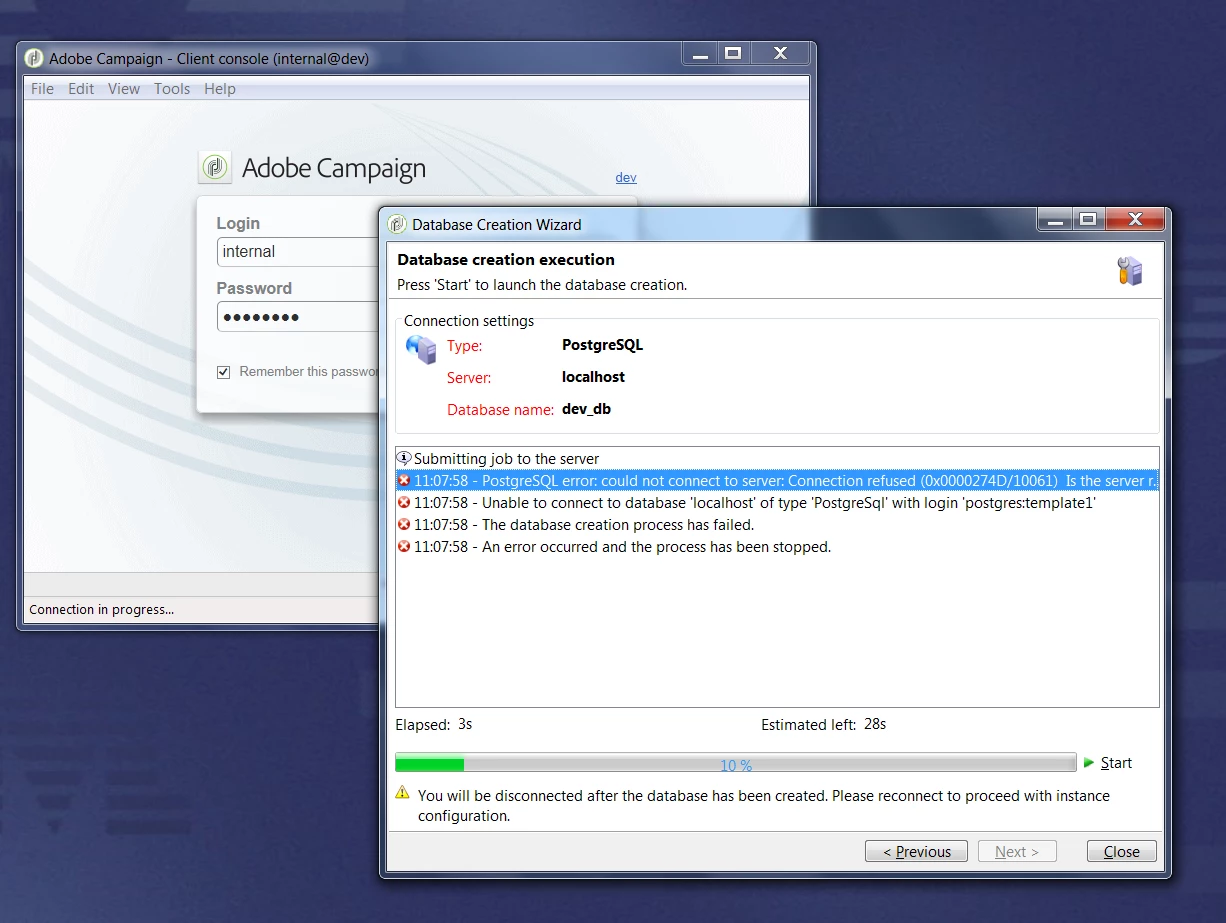Minimize the Database Creation Wizard window

click(1054, 220)
